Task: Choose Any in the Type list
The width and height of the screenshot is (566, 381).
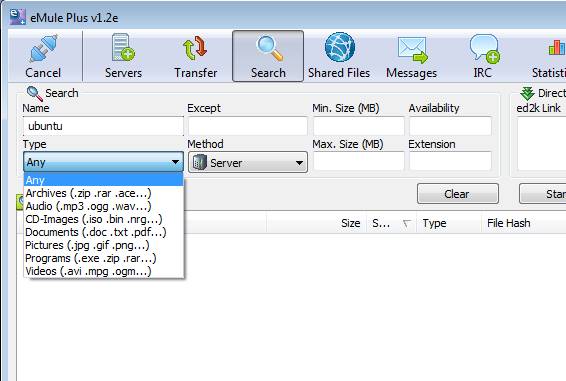Action: pos(104,179)
